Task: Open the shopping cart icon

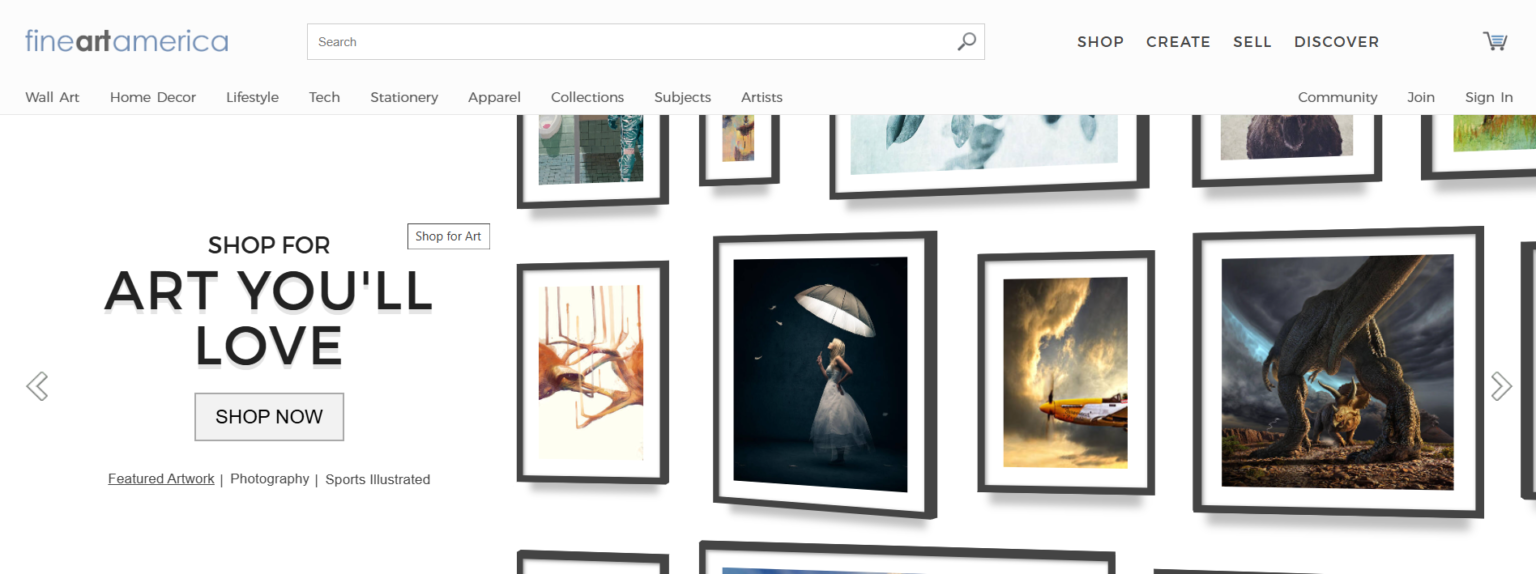Action: (x=1495, y=41)
